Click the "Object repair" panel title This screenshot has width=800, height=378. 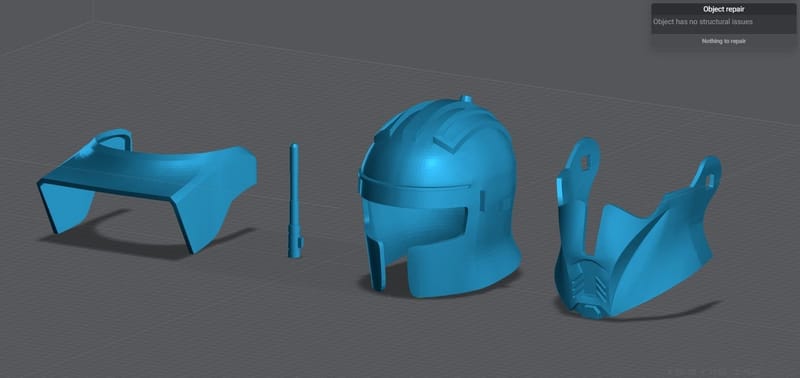pos(723,9)
